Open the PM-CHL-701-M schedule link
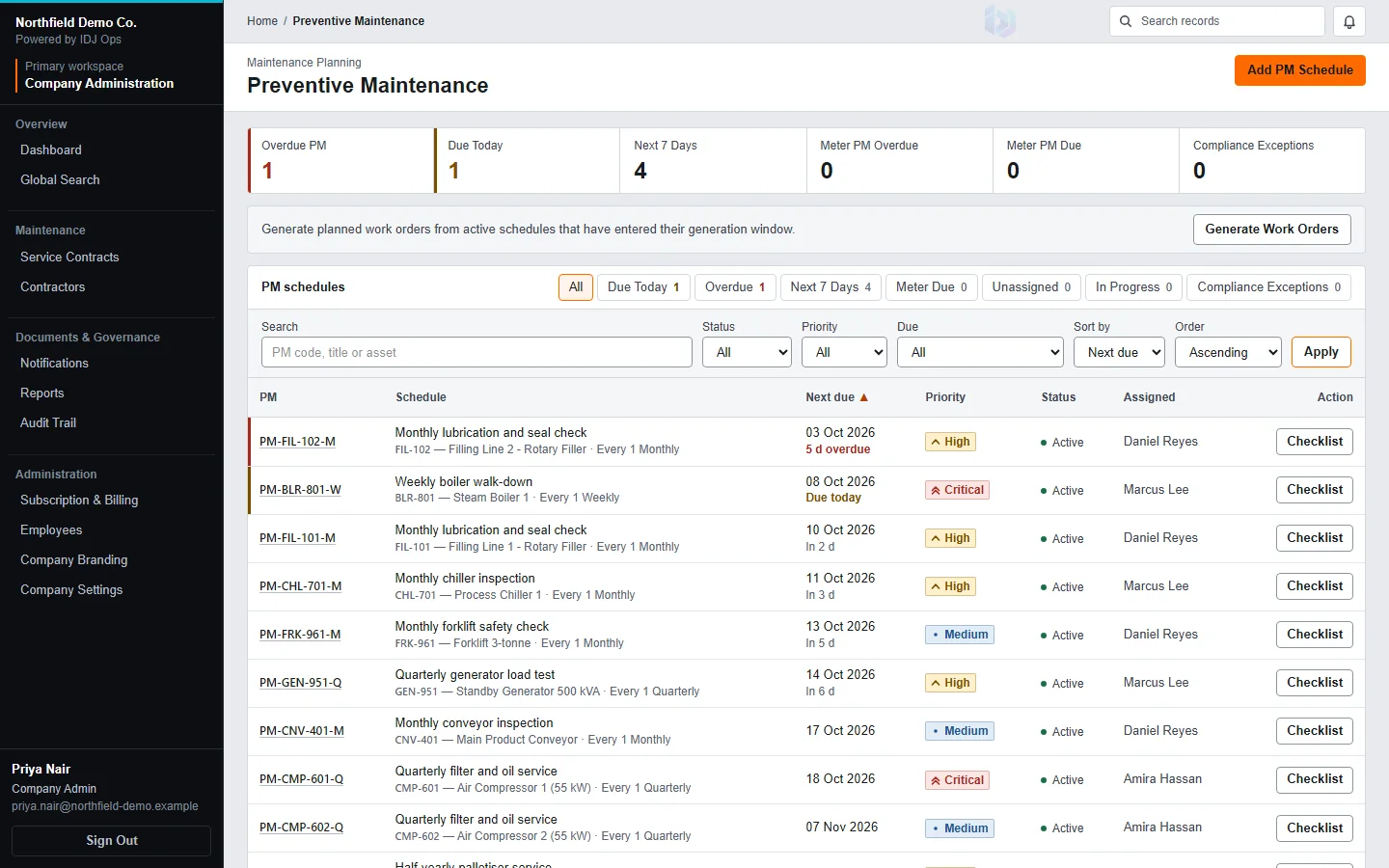The width and height of the screenshot is (1389, 868). point(301,586)
